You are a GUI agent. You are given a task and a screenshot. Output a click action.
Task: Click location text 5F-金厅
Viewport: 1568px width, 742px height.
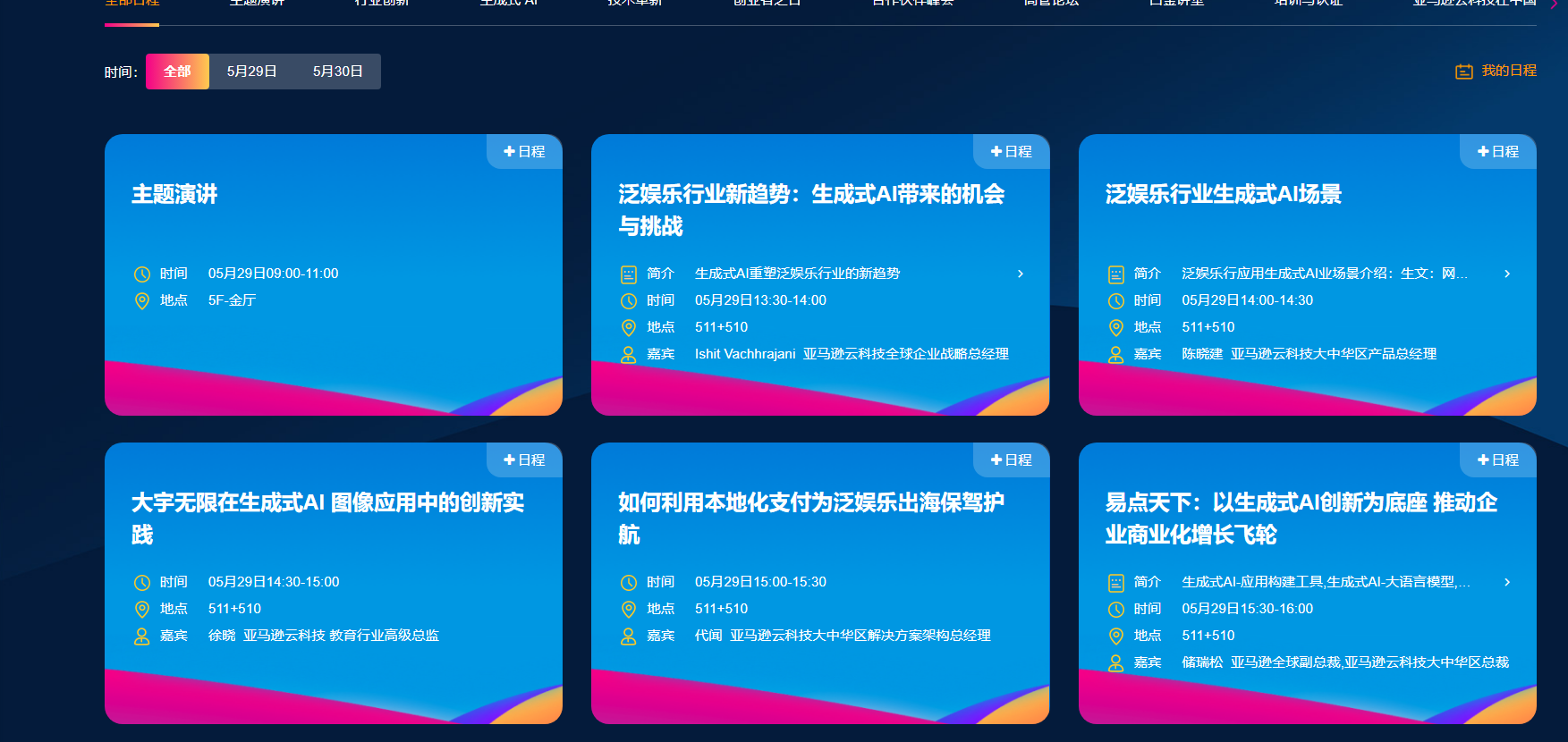(232, 300)
